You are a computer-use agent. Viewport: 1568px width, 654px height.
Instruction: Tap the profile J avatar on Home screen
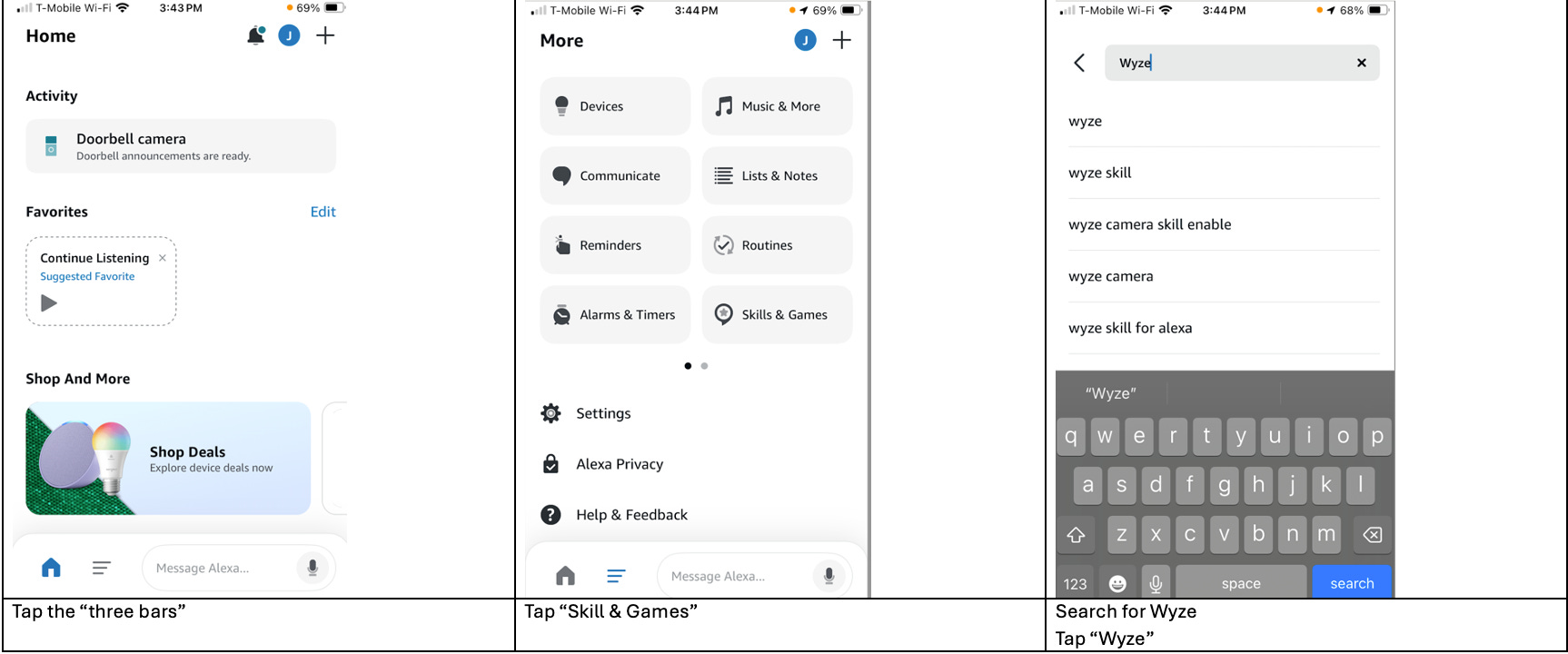tap(289, 36)
